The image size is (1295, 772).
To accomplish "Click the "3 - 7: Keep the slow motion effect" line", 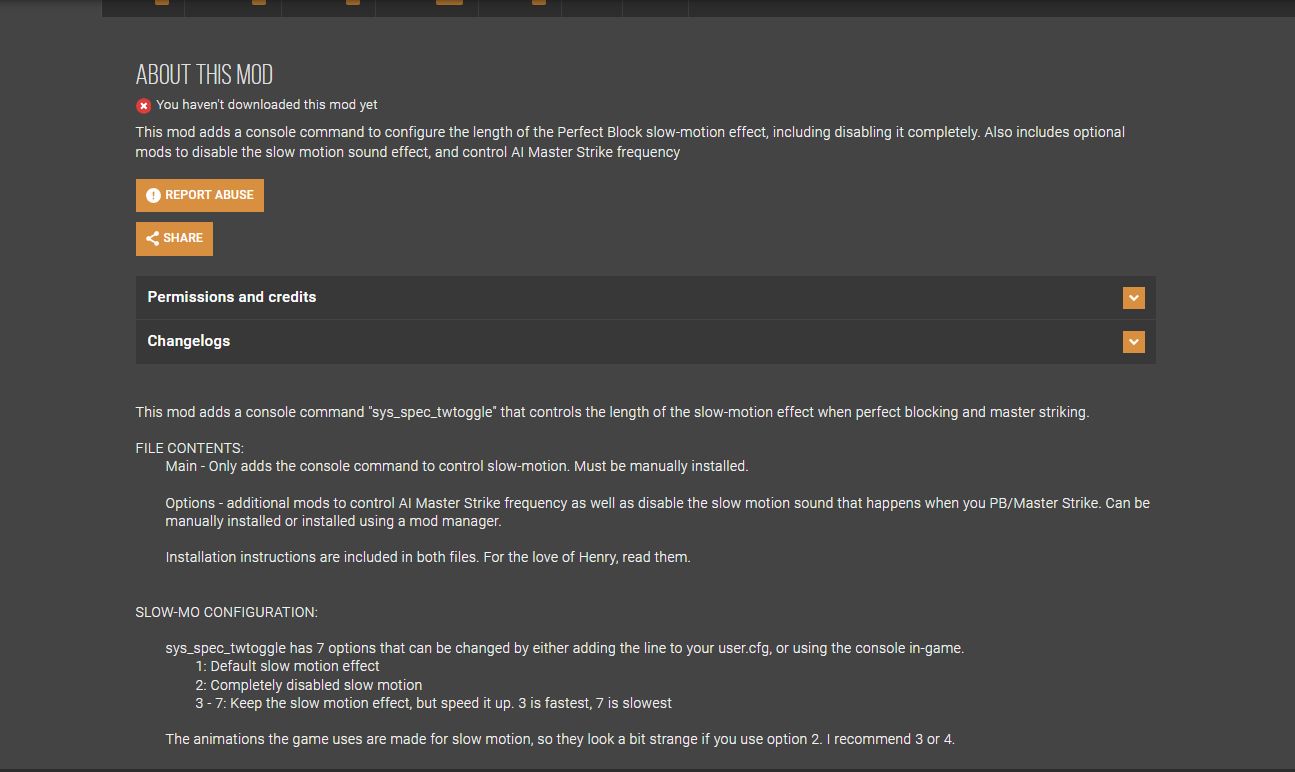I will point(434,703).
